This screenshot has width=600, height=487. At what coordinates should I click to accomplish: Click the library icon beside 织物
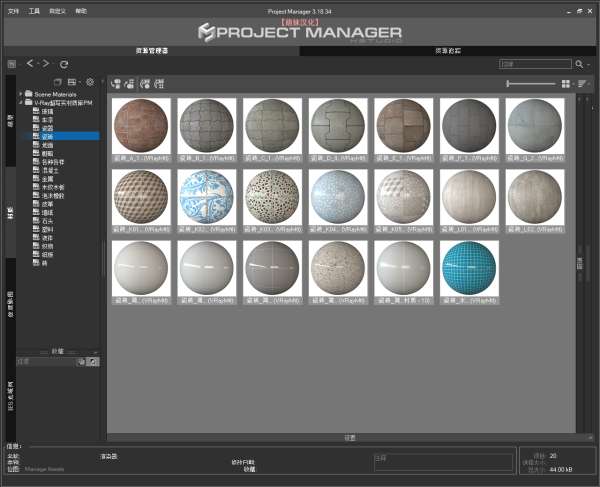click(36, 246)
